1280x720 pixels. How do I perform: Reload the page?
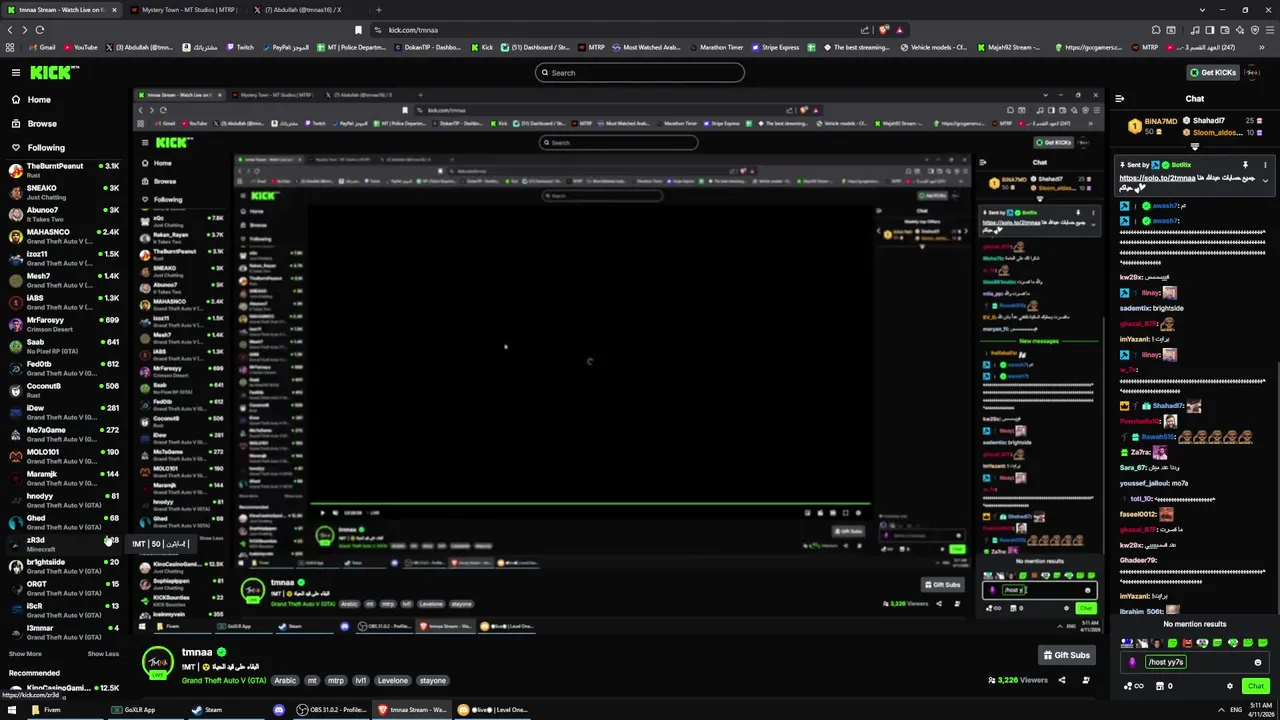click(x=40, y=30)
